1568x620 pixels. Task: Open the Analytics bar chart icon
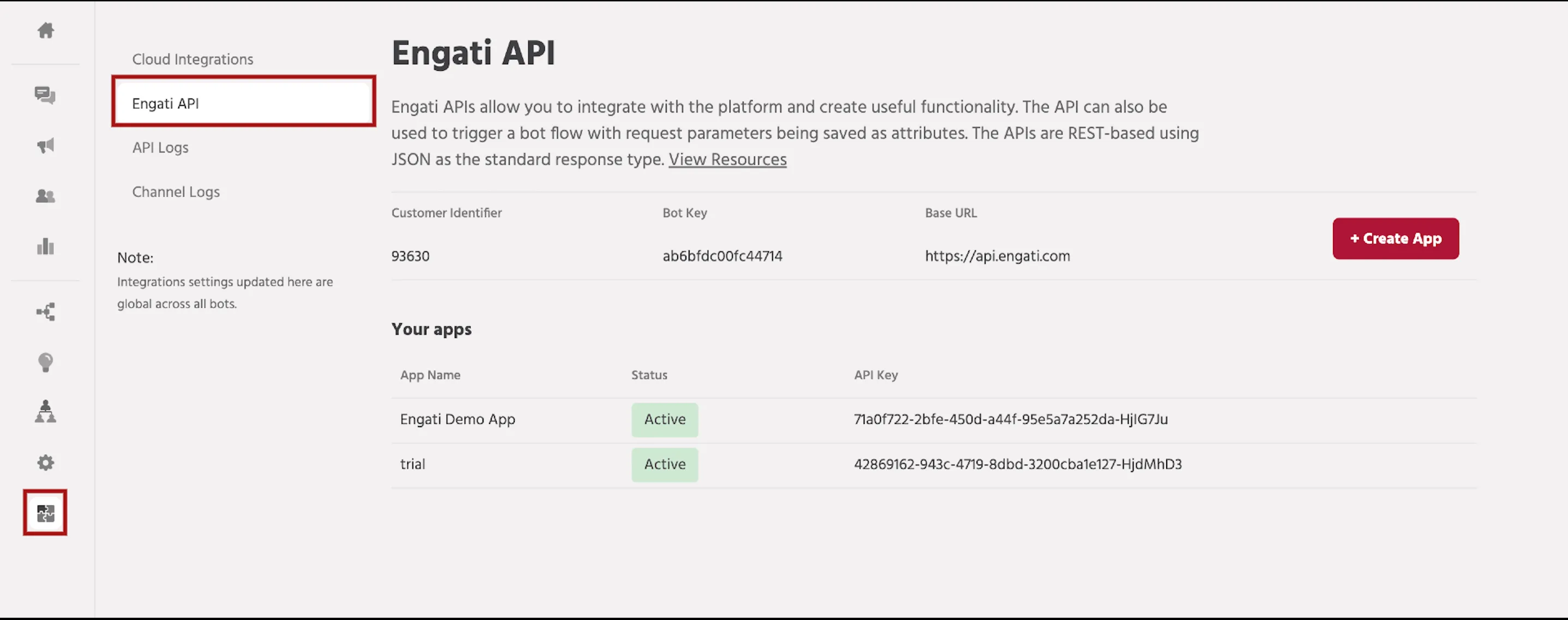tap(46, 246)
